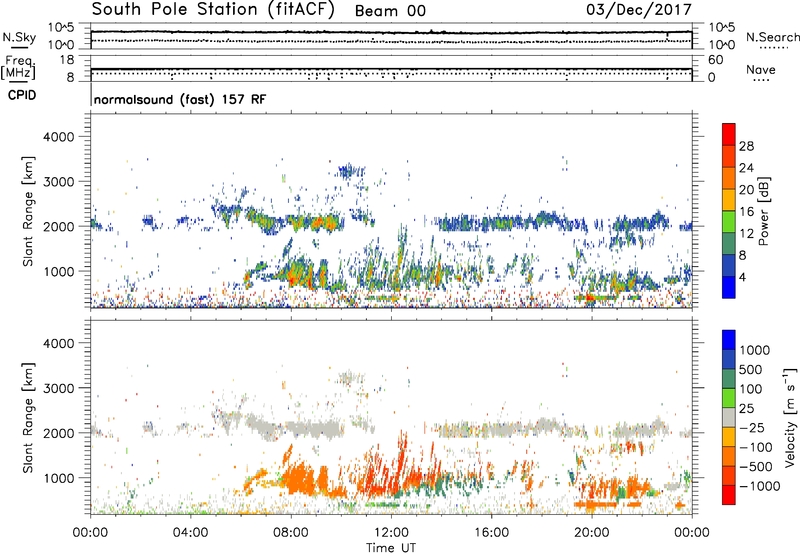Click the '60' label right of frequency panel
The image size is (800, 554).
click(x=715, y=60)
